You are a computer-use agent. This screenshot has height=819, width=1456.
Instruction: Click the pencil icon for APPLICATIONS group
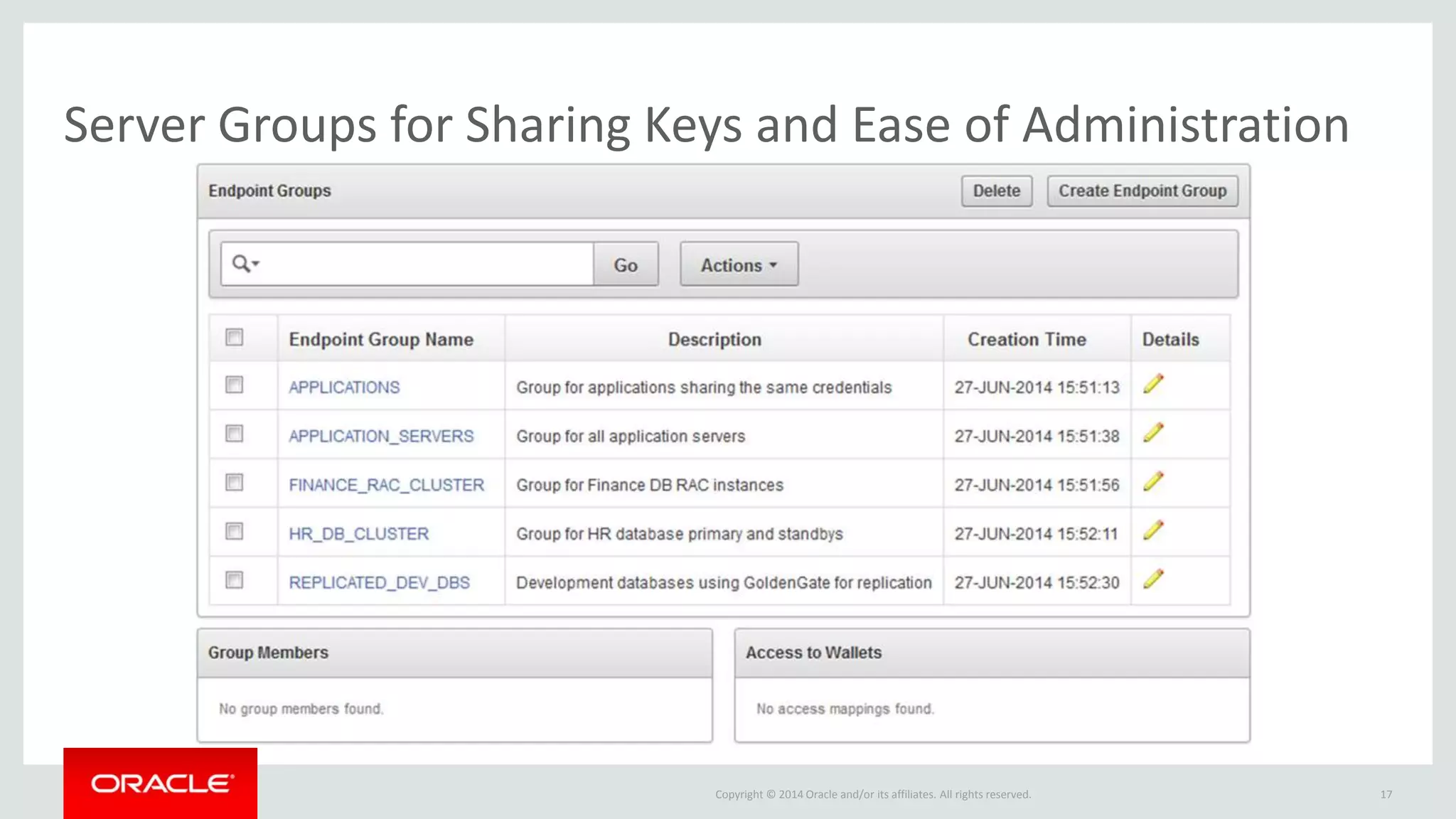click(x=1153, y=385)
